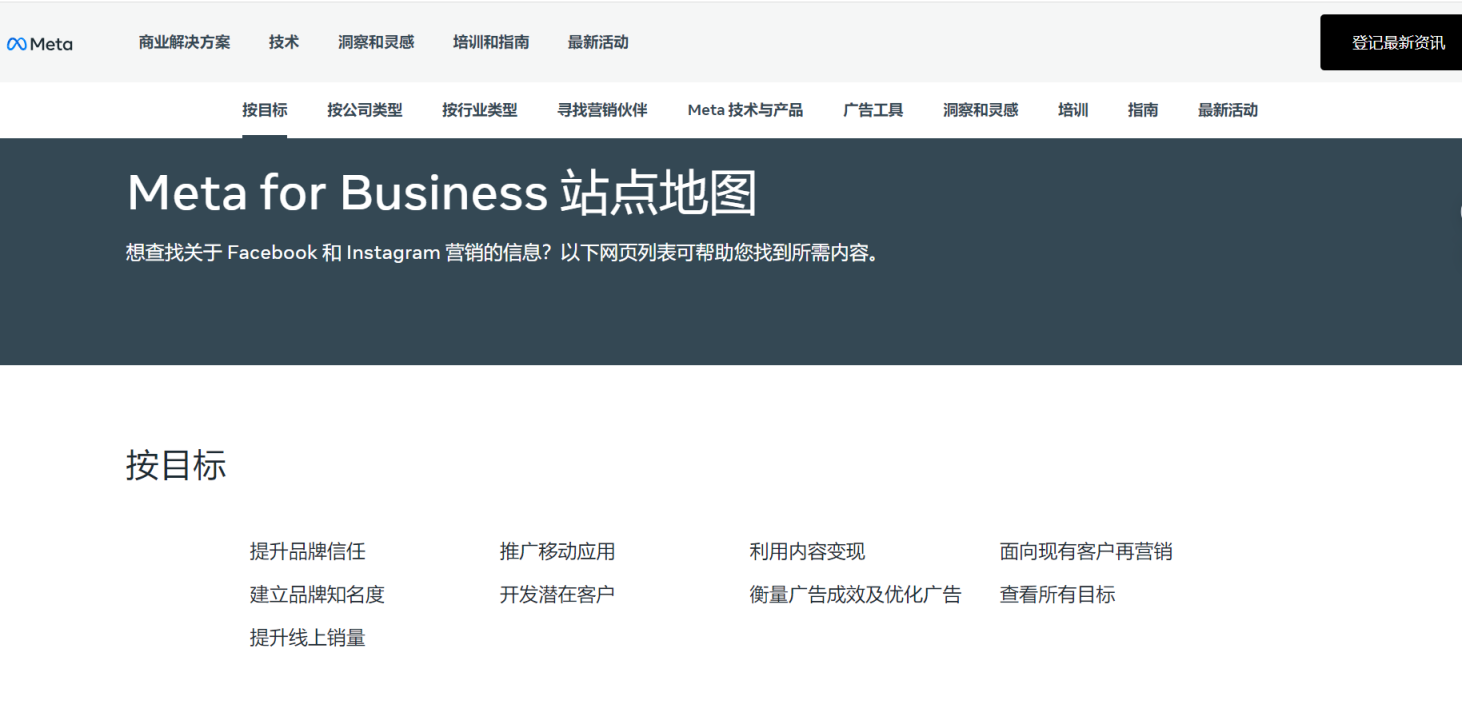Open the 推广移动应用 link
The width and height of the screenshot is (1462, 708).
coord(556,551)
